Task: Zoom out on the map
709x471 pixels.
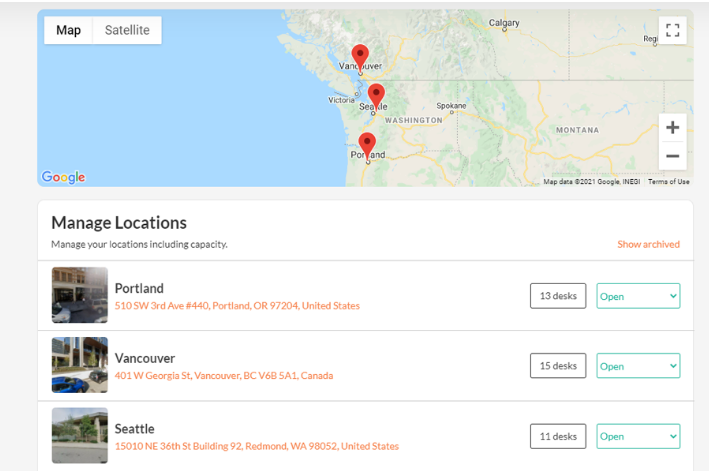Action: (673, 155)
